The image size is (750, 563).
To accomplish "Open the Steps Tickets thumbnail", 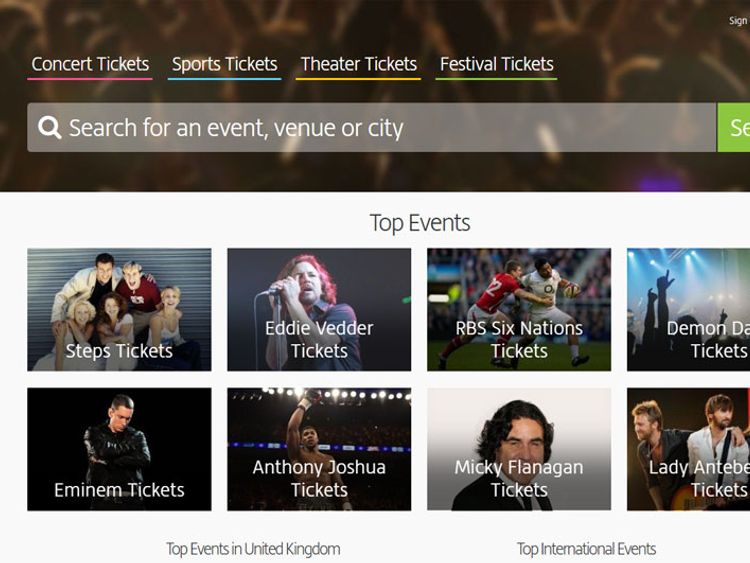I will [119, 309].
